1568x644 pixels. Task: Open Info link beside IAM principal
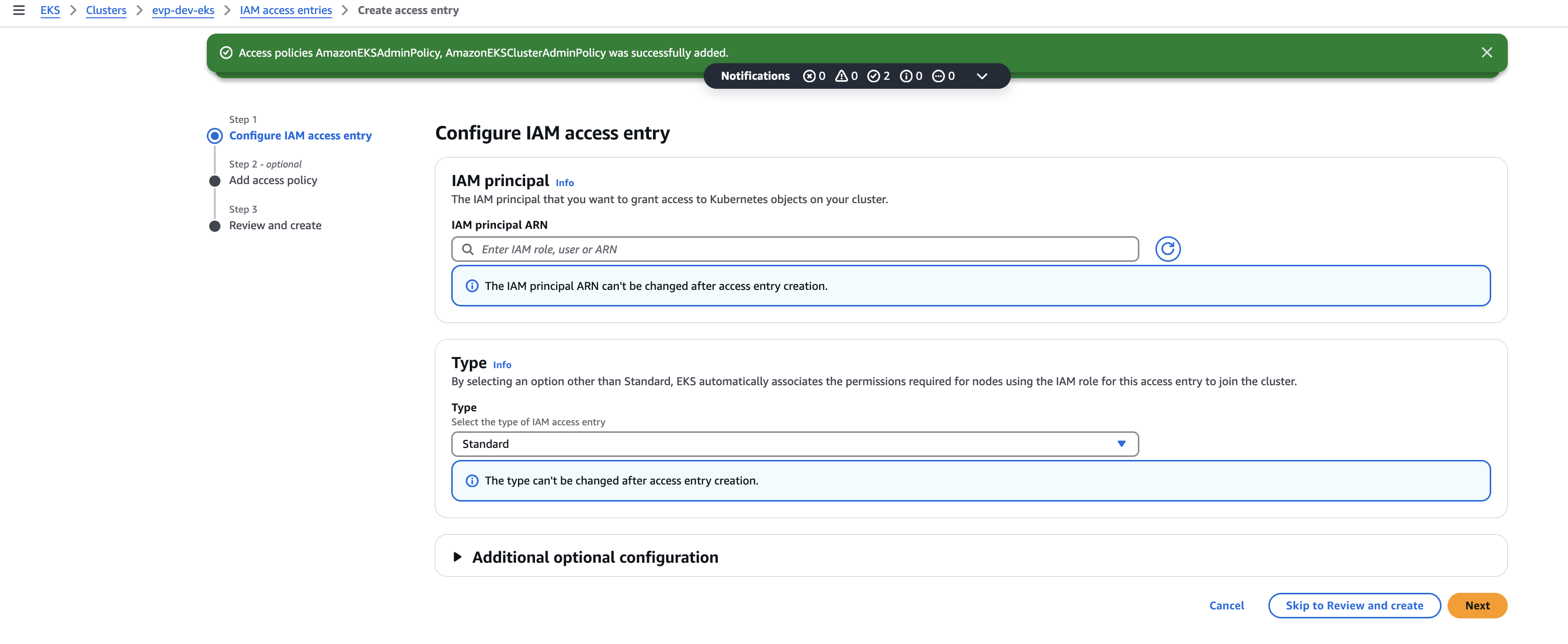tap(564, 183)
